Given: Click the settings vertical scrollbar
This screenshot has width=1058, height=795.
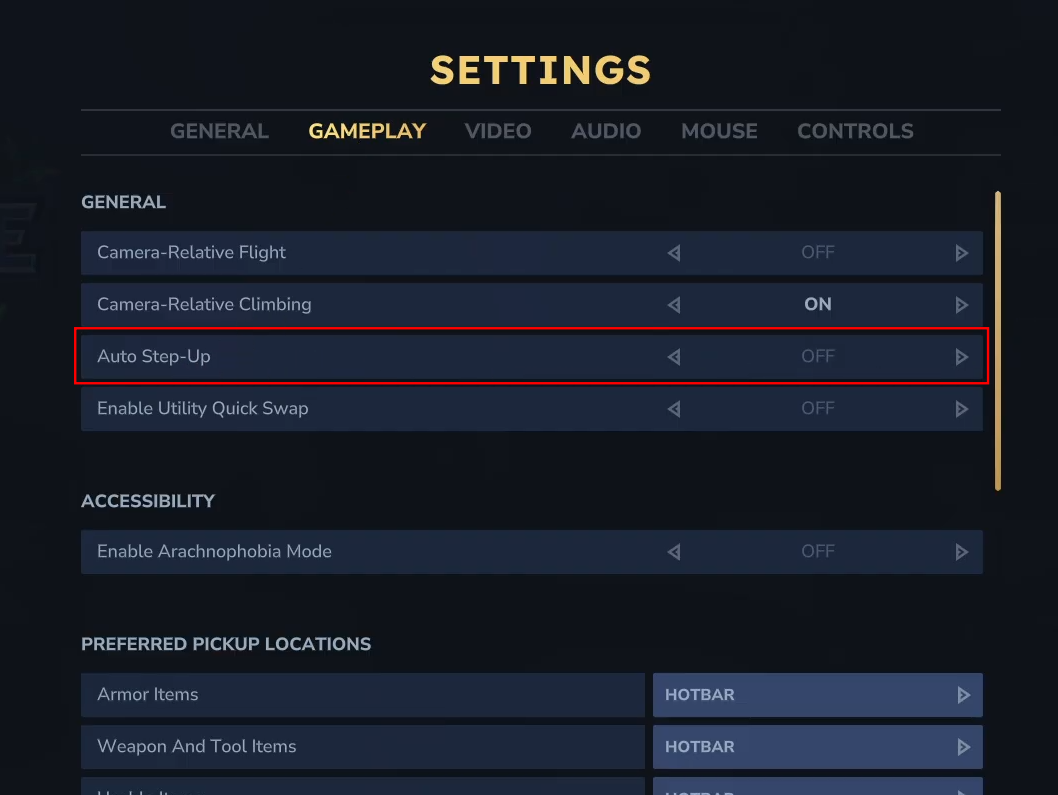Looking at the screenshot, I should (x=998, y=340).
